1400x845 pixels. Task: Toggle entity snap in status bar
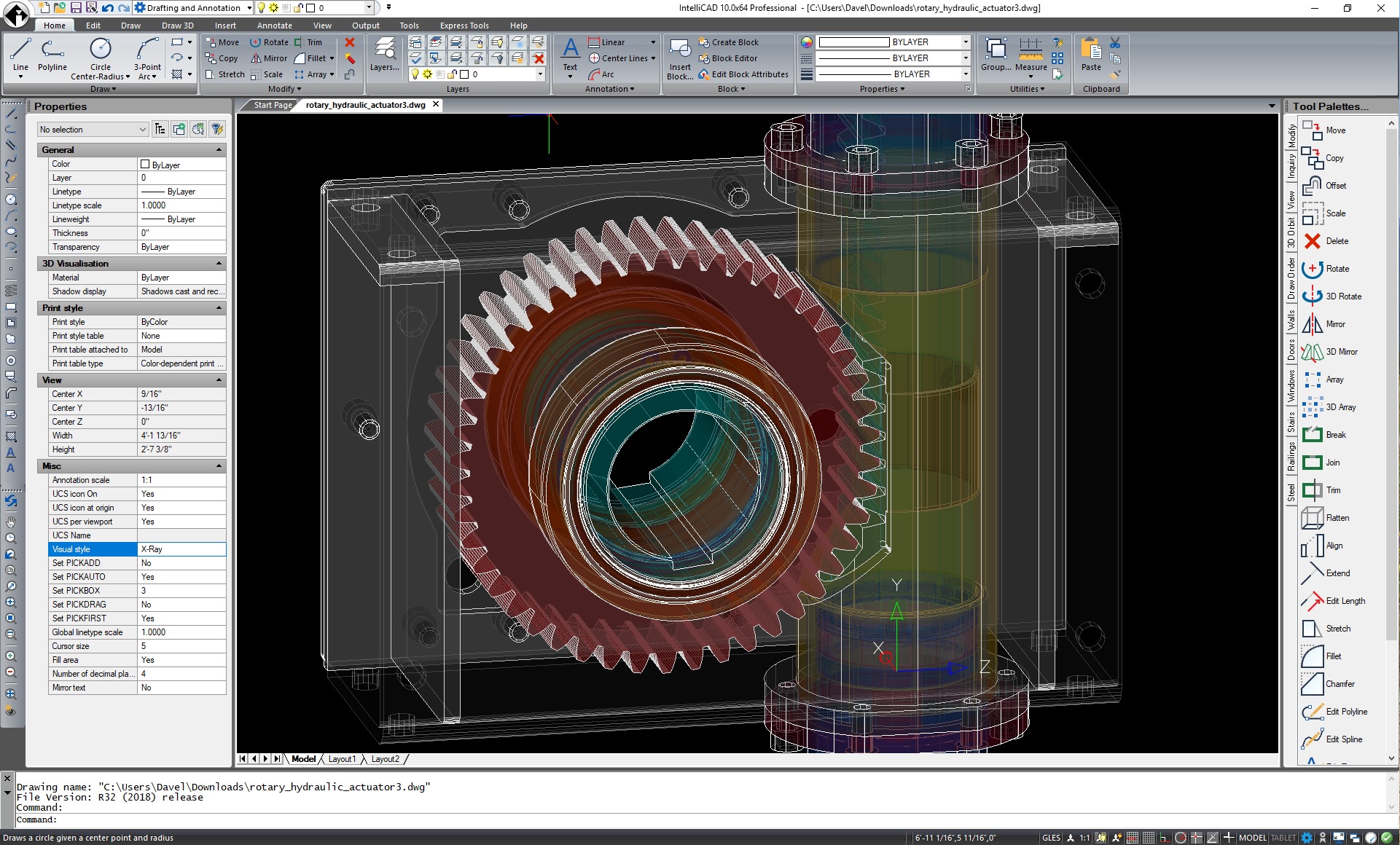[1196, 838]
